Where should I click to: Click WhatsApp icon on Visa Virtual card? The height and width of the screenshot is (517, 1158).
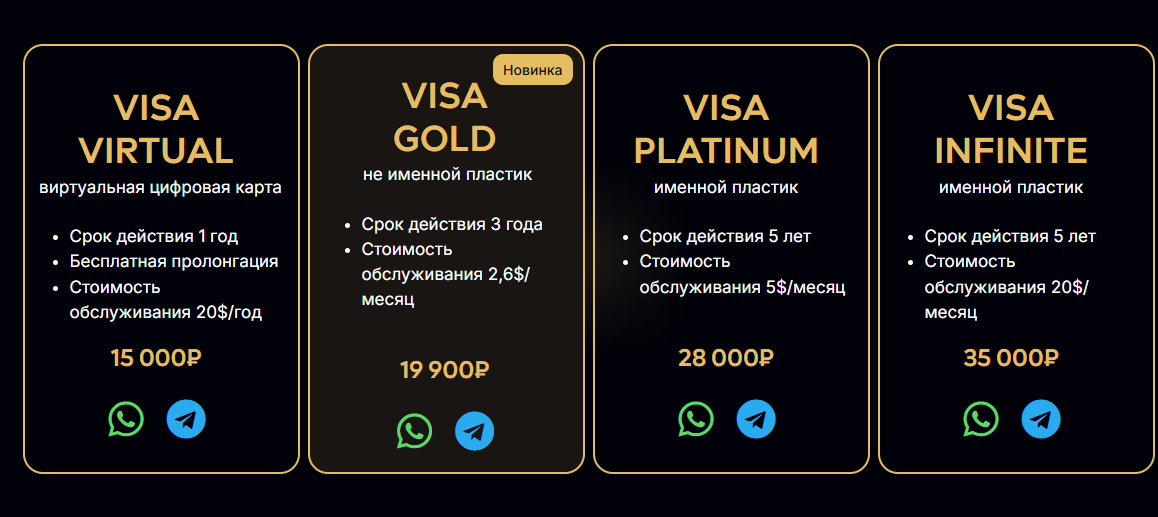126,419
